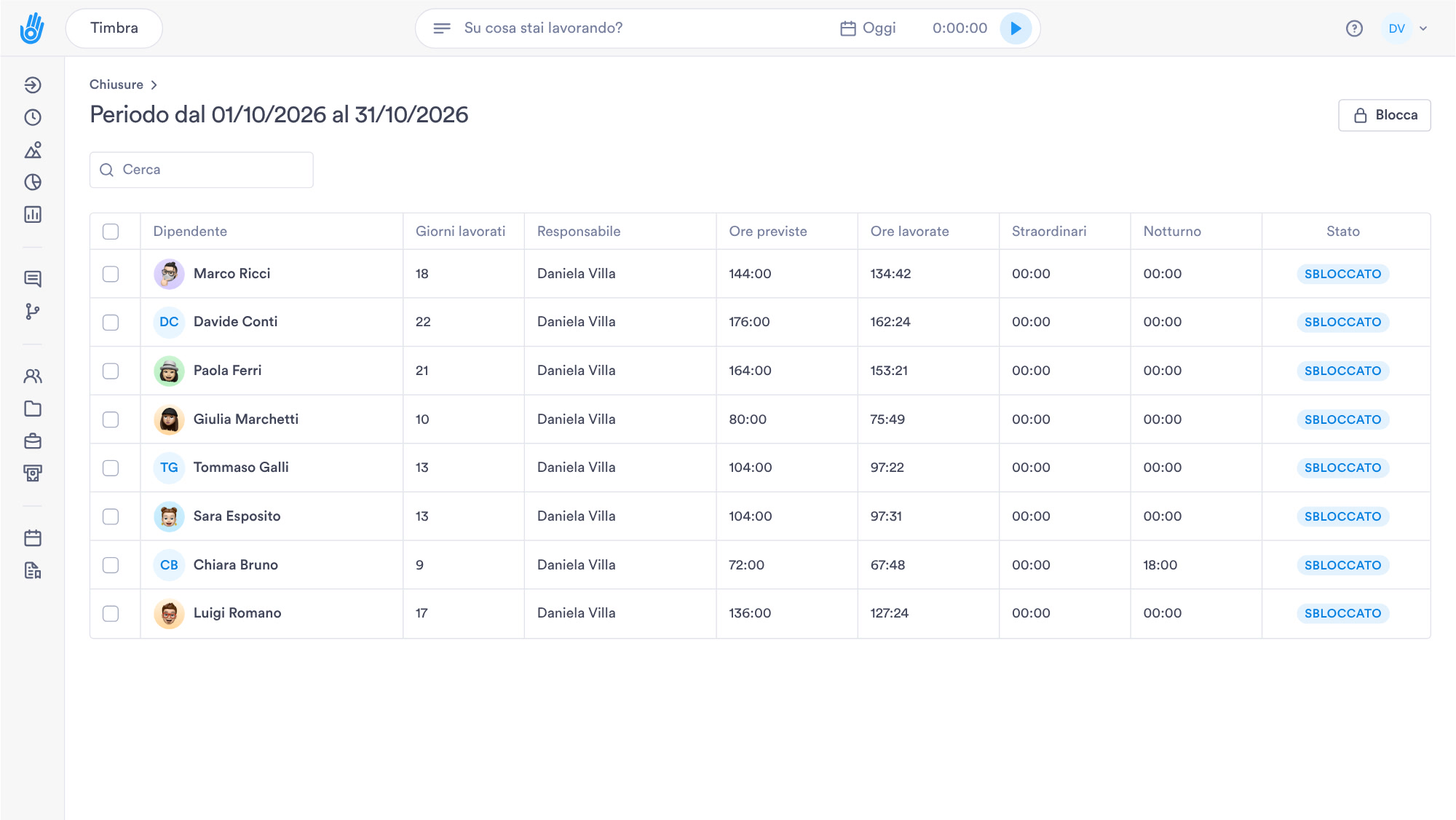Check the Tommaso Galli row checkbox

click(111, 468)
